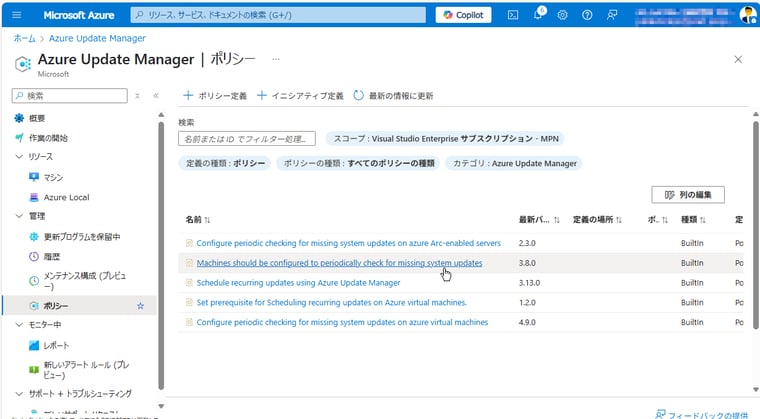Click the sidebar vertical scrollbar

coord(161,256)
